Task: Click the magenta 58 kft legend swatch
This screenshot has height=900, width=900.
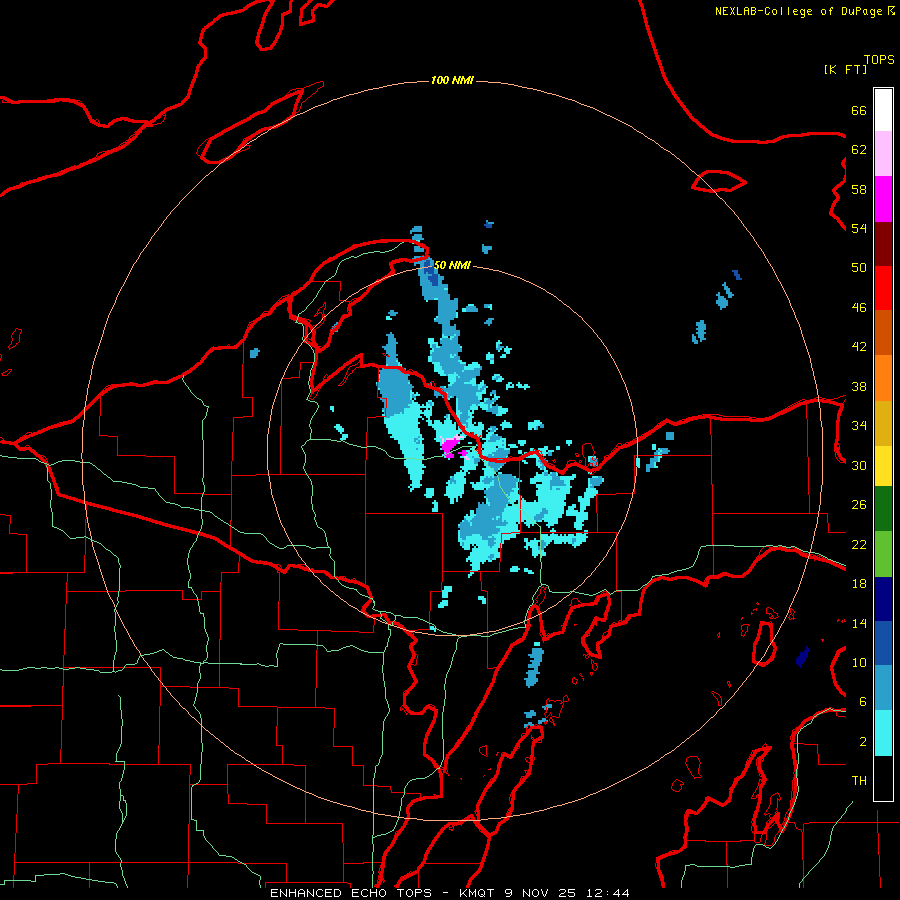Action: coord(883,199)
